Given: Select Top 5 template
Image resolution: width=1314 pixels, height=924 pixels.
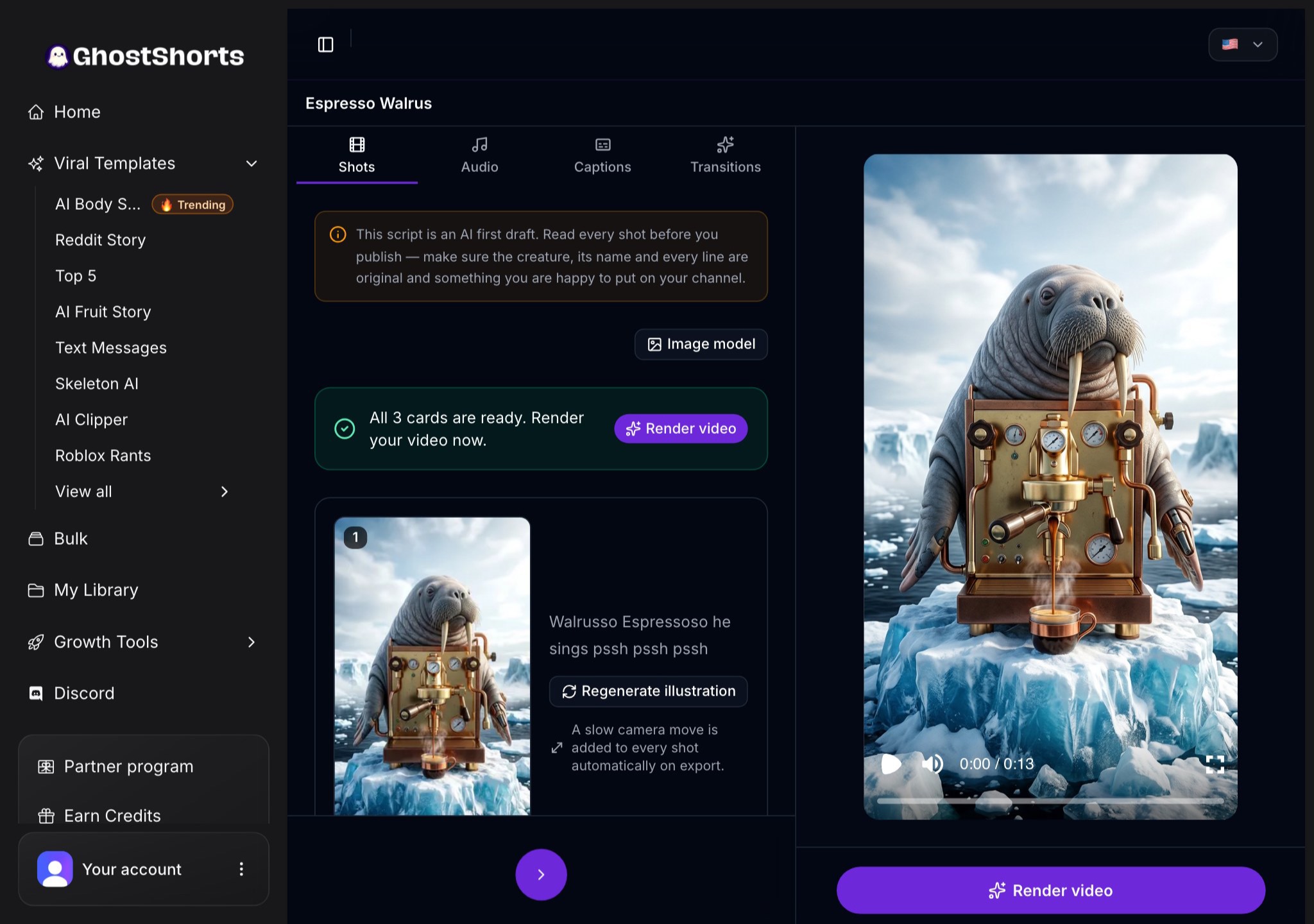Looking at the screenshot, I should tap(76, 276).
